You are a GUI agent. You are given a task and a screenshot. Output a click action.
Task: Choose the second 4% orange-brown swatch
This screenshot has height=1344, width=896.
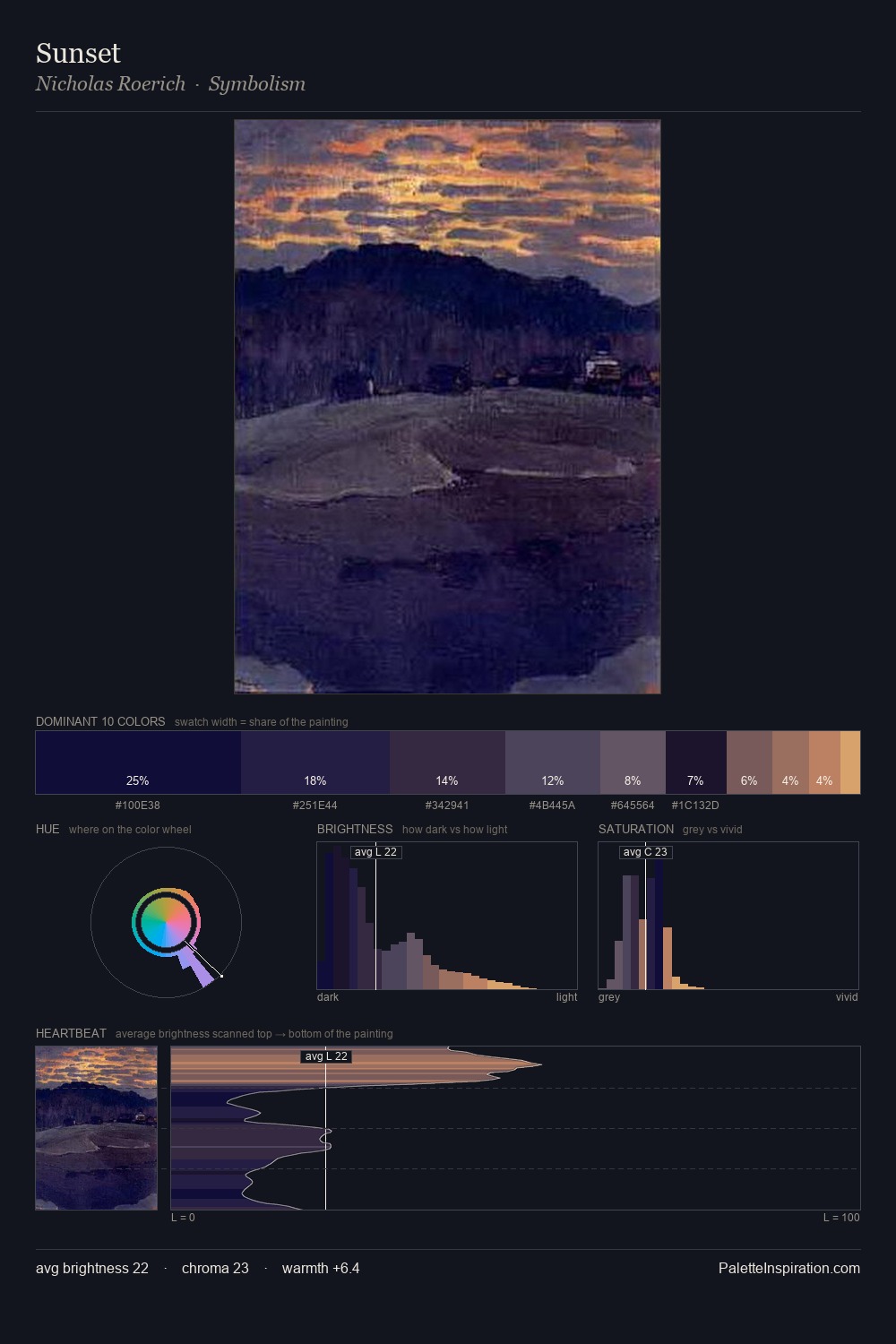(x=824, y=762)
